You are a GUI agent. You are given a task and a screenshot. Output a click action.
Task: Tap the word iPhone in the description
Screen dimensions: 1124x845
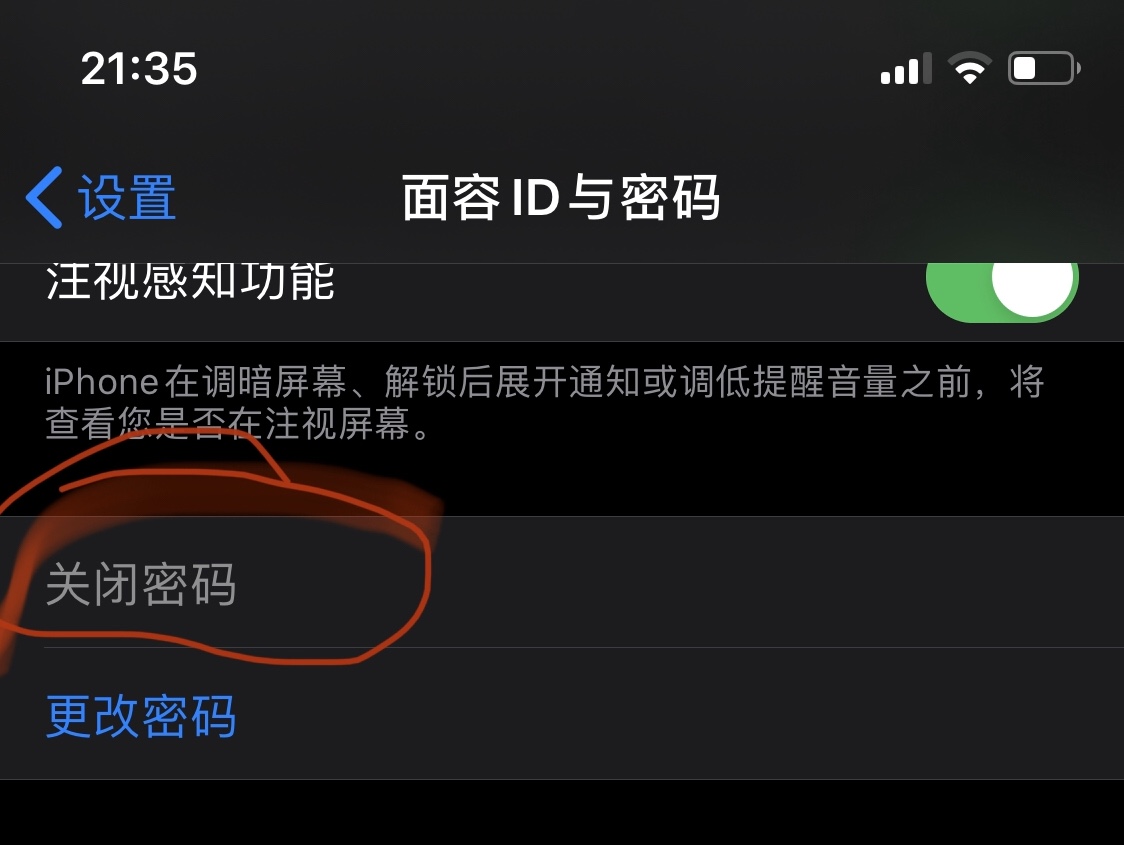click(102, 381)
